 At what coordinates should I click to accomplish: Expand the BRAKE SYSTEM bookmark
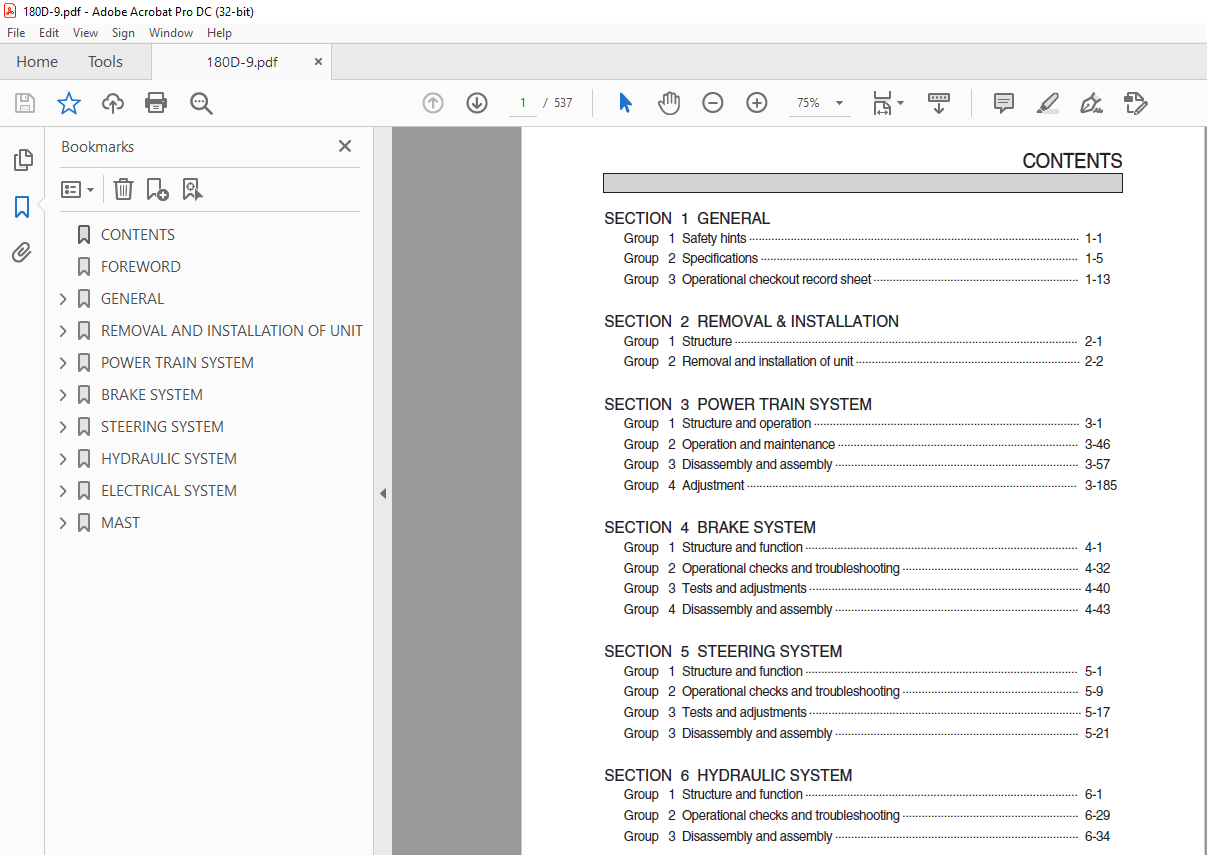click(x=63, y=395)
